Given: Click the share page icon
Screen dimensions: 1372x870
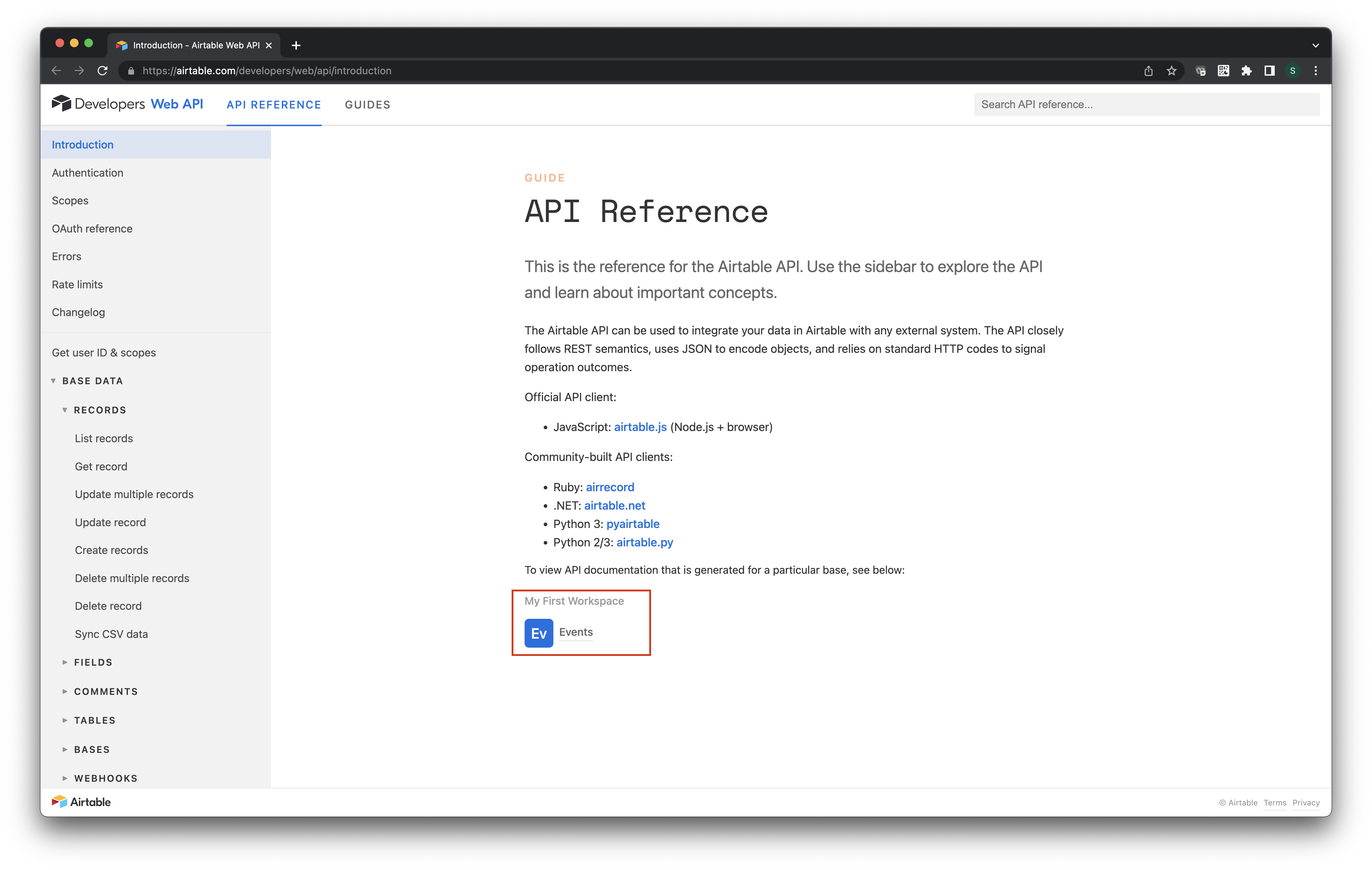Looking at the screenshot, I should 1148,71.
